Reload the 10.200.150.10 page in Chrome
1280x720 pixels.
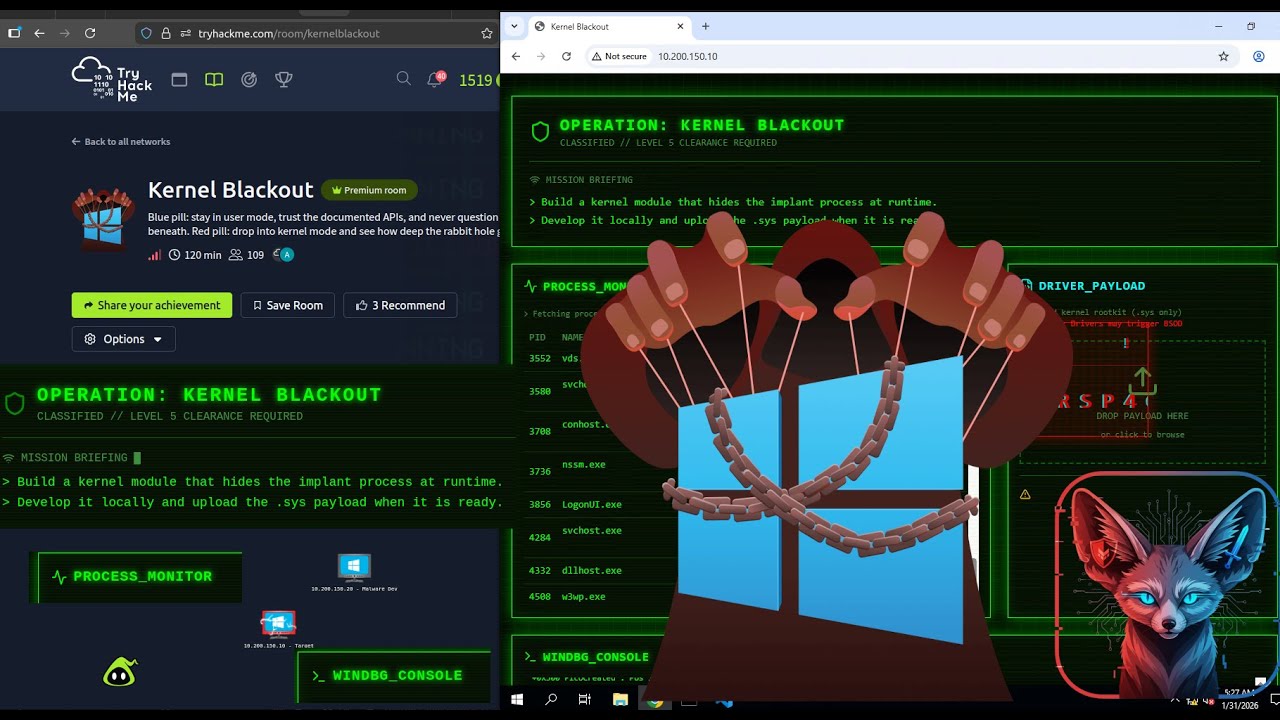tap(566, 56)
